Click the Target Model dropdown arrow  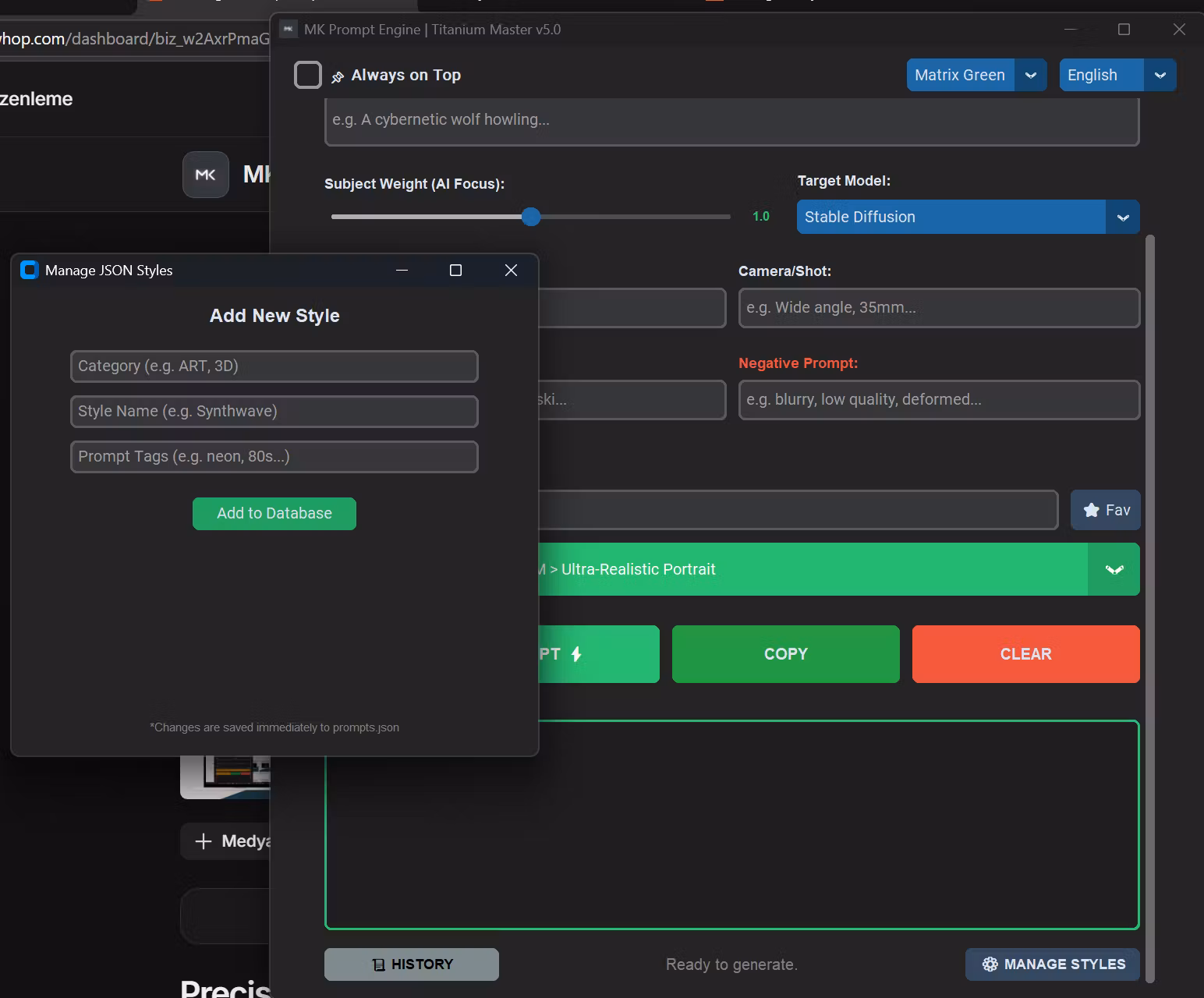(x=1123, y=217)
